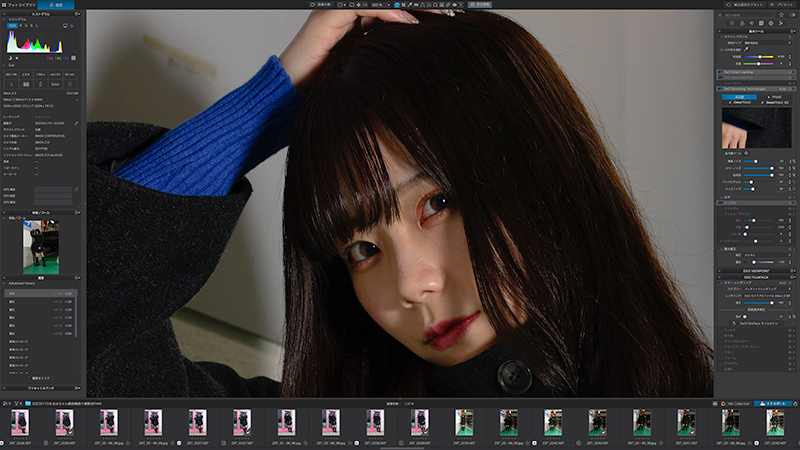
Task: Open the Color palette tab icon
Action: [x=742, y=23]
